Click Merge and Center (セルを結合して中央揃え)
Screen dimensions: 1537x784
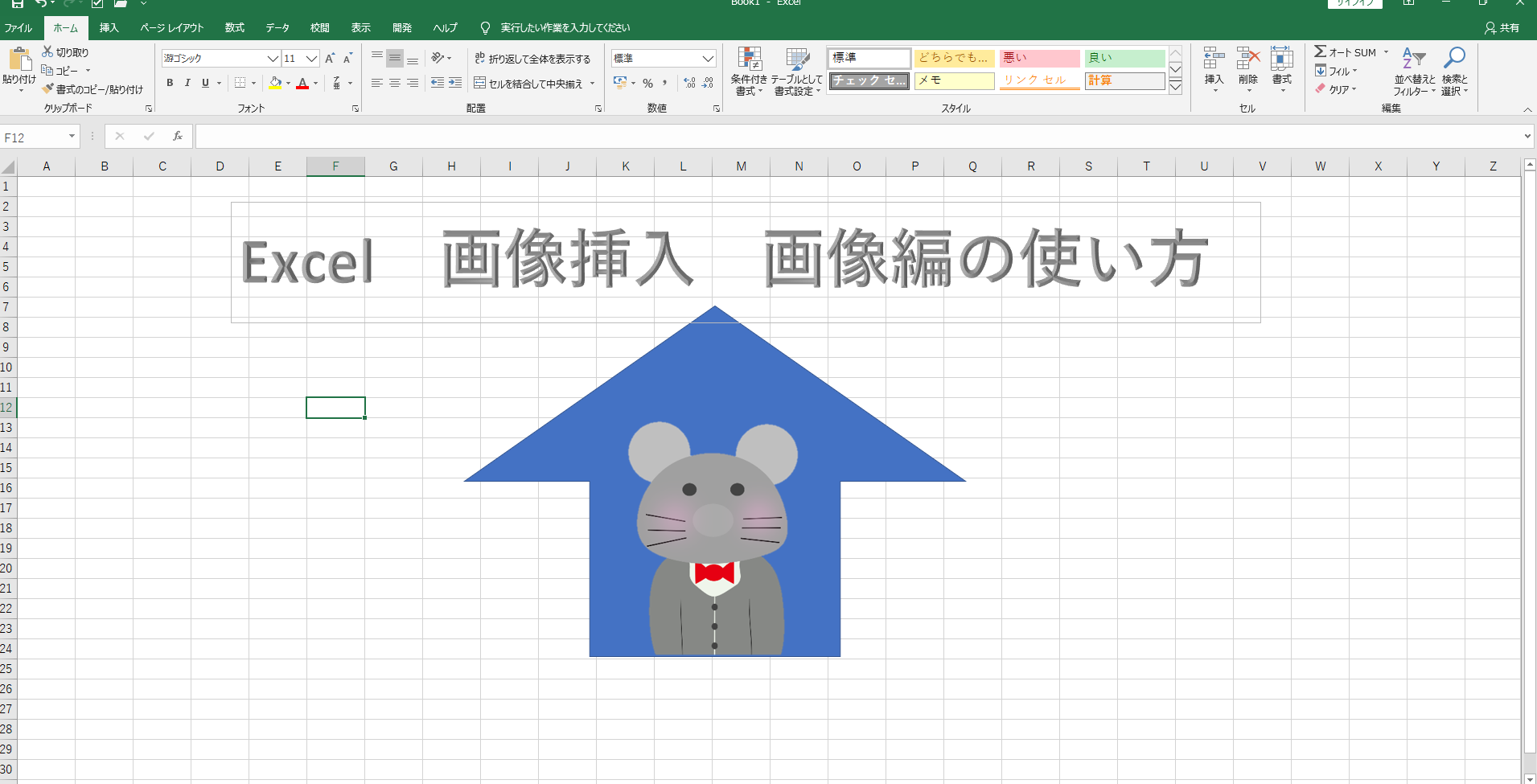click(528, 83)
